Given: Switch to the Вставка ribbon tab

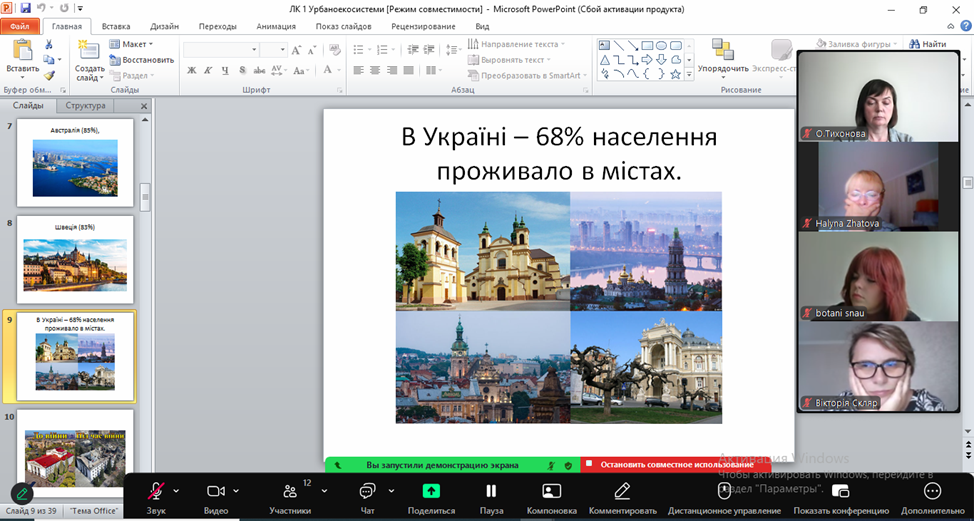Looking at the screenshot, I should [116, 27].
